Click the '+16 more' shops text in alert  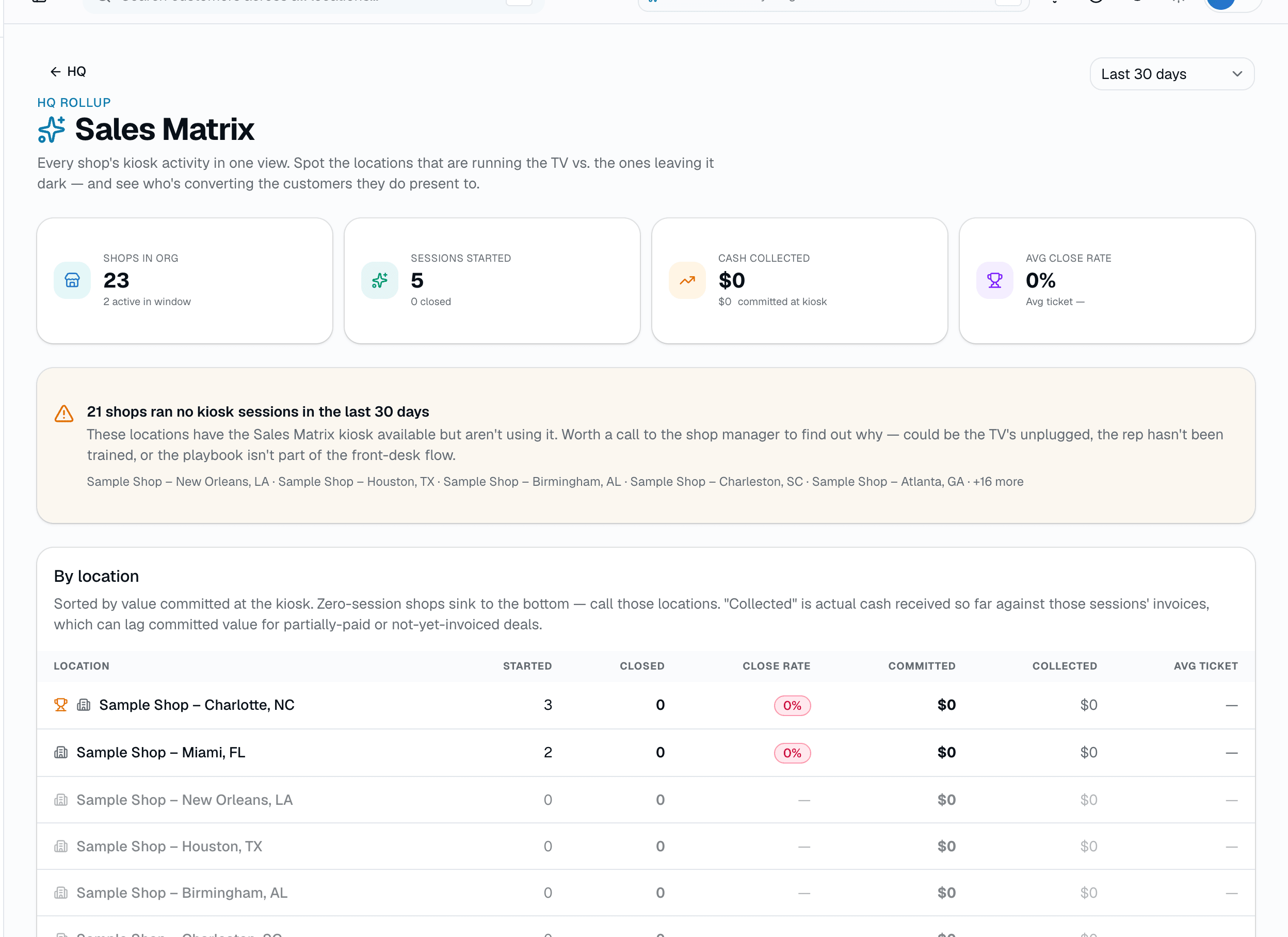(998, 482)
